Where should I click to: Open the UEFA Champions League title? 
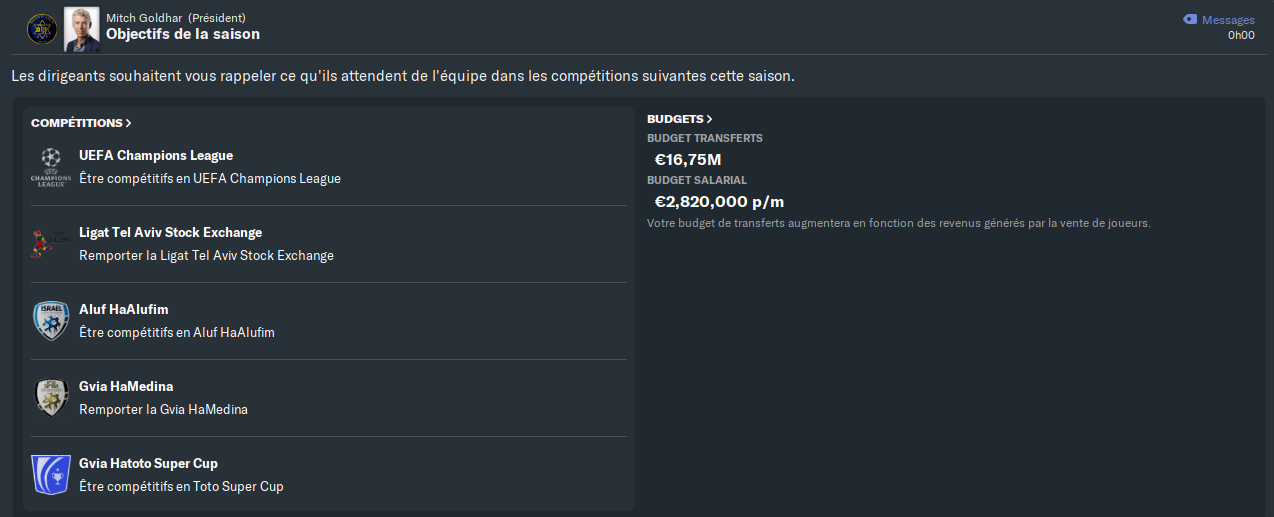click(156, 156)
